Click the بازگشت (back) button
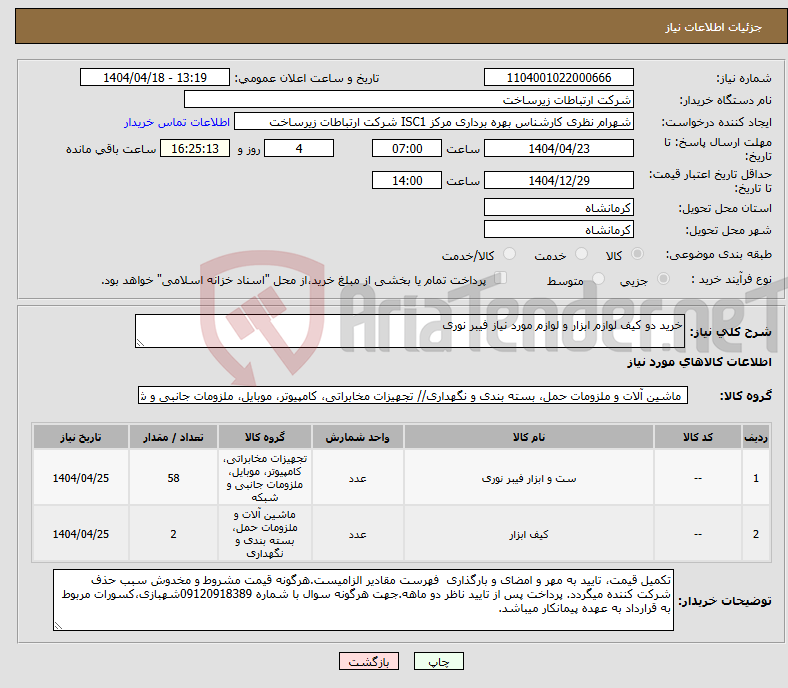The width and height of the screenshot is (788, 688). tap(369, 661)
